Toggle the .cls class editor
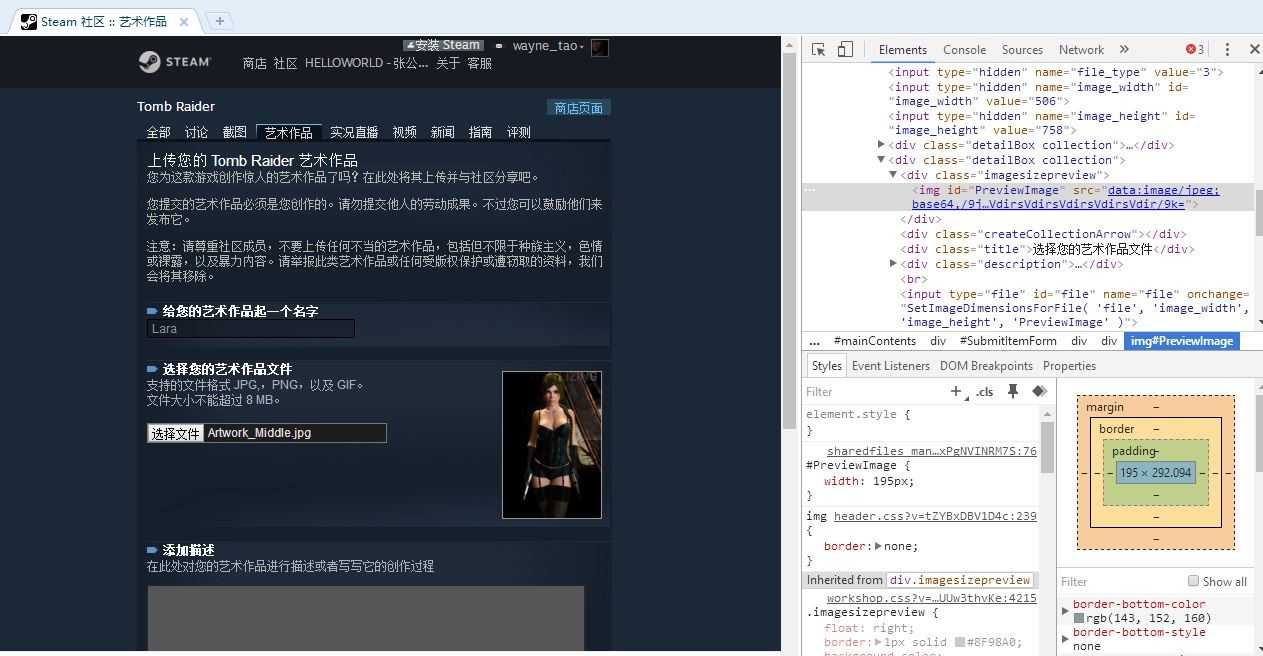This screenshot has width=1263, height=656. tap(985, 391)
